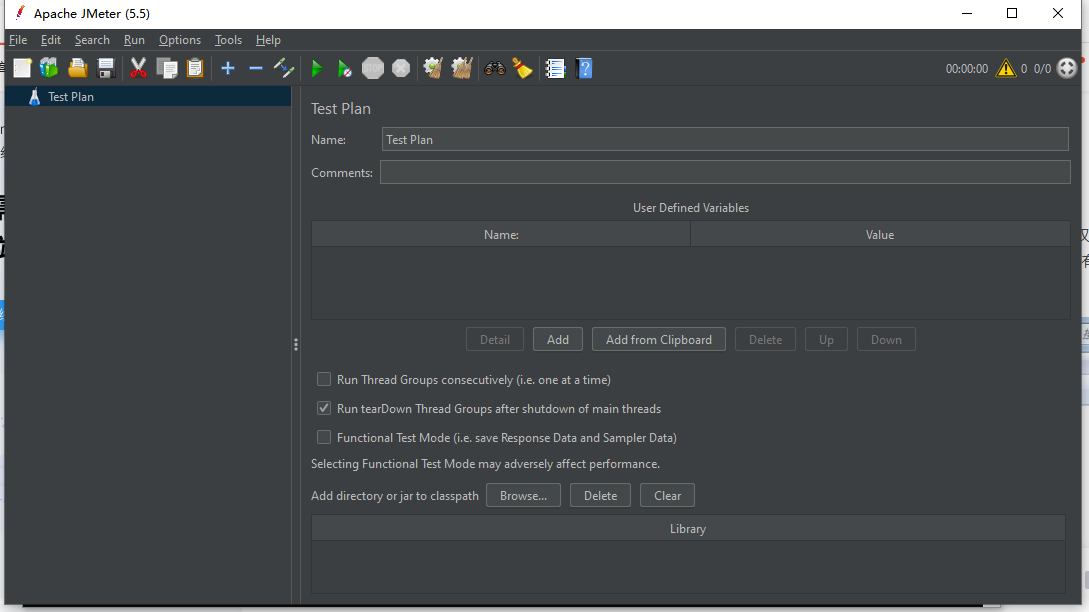This screenshot has width=1089, height=612.
Task: Uncheck Run tearDown Thread Groups checkbox
Action: tap(324, 408)
